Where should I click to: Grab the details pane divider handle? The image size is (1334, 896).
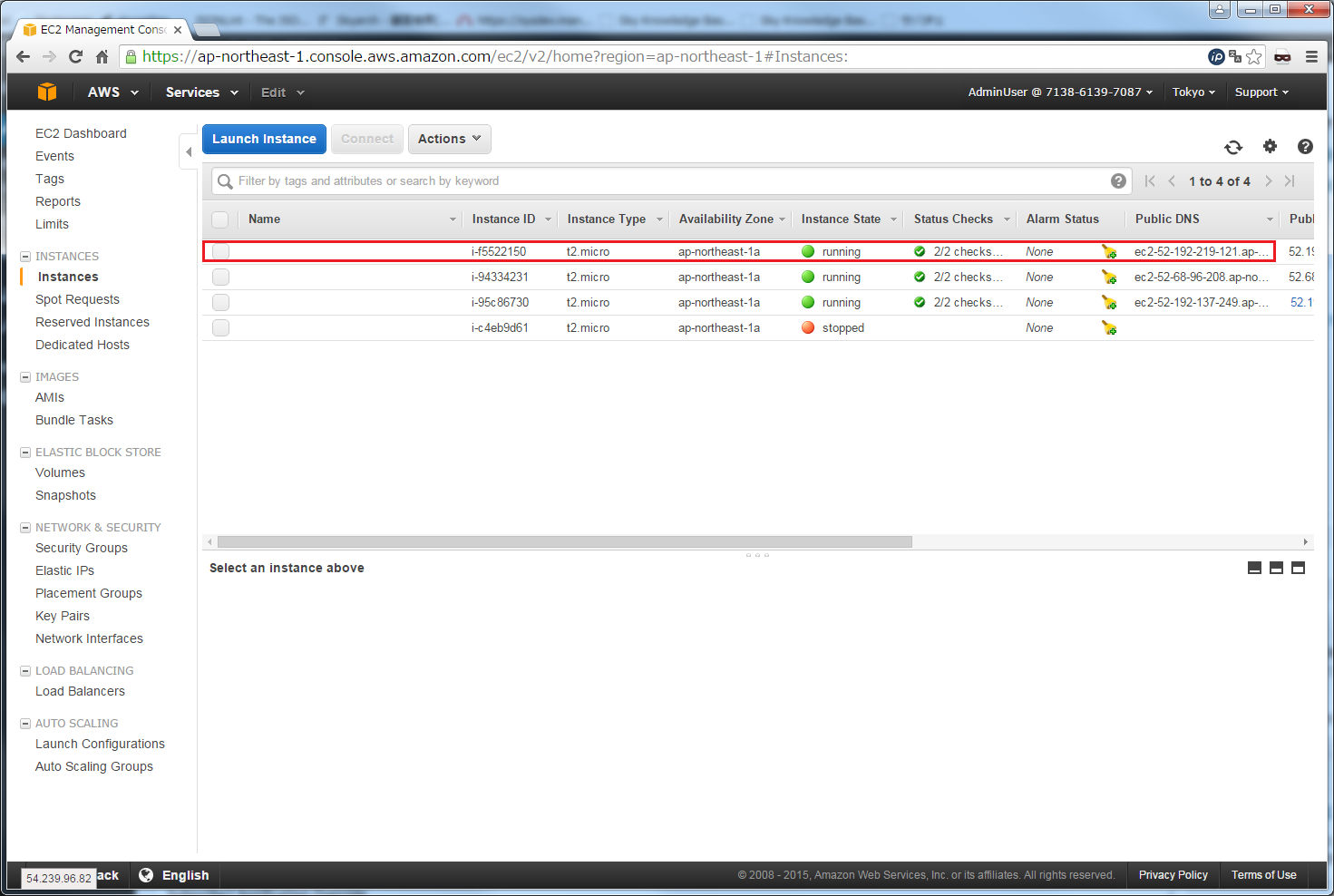[757, 554]
